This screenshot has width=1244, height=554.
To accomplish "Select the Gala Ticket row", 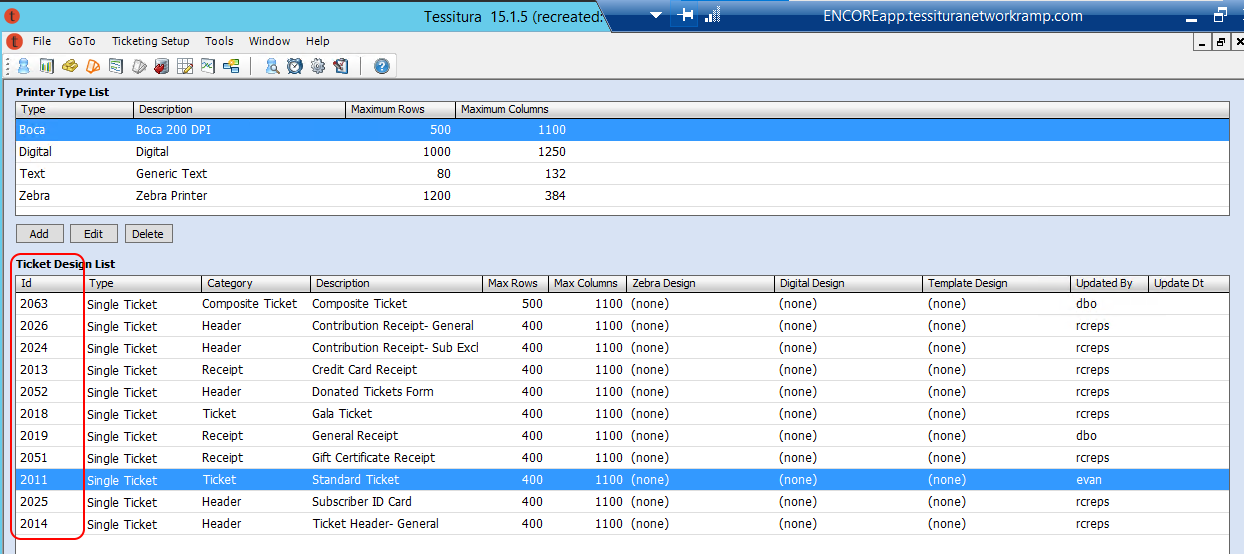I will 622,414.
